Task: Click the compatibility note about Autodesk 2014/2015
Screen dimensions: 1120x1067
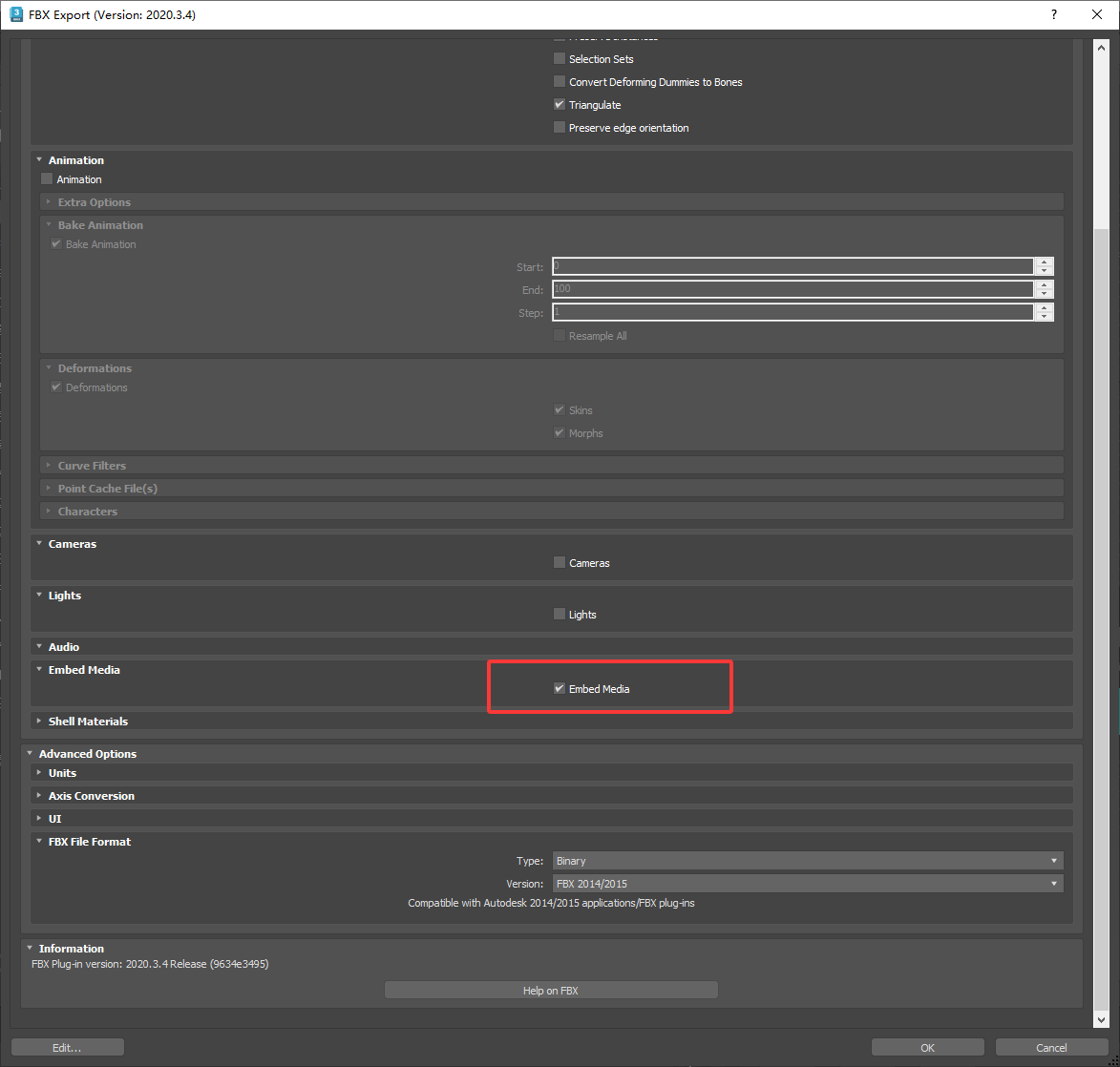Action: [551, 903]
